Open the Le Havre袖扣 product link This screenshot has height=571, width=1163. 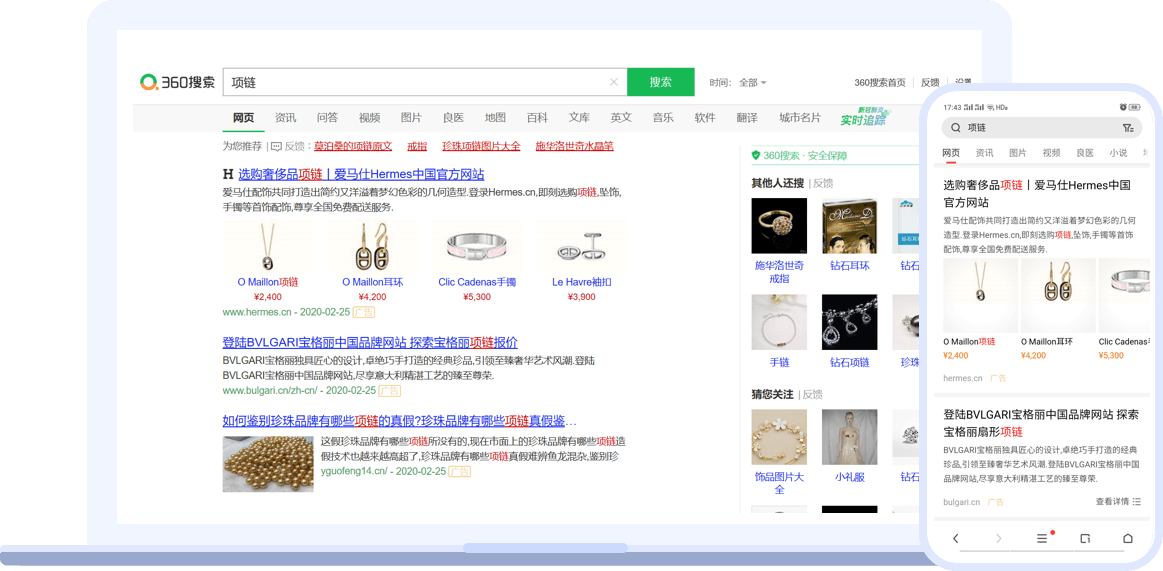(x=582, y=282)
